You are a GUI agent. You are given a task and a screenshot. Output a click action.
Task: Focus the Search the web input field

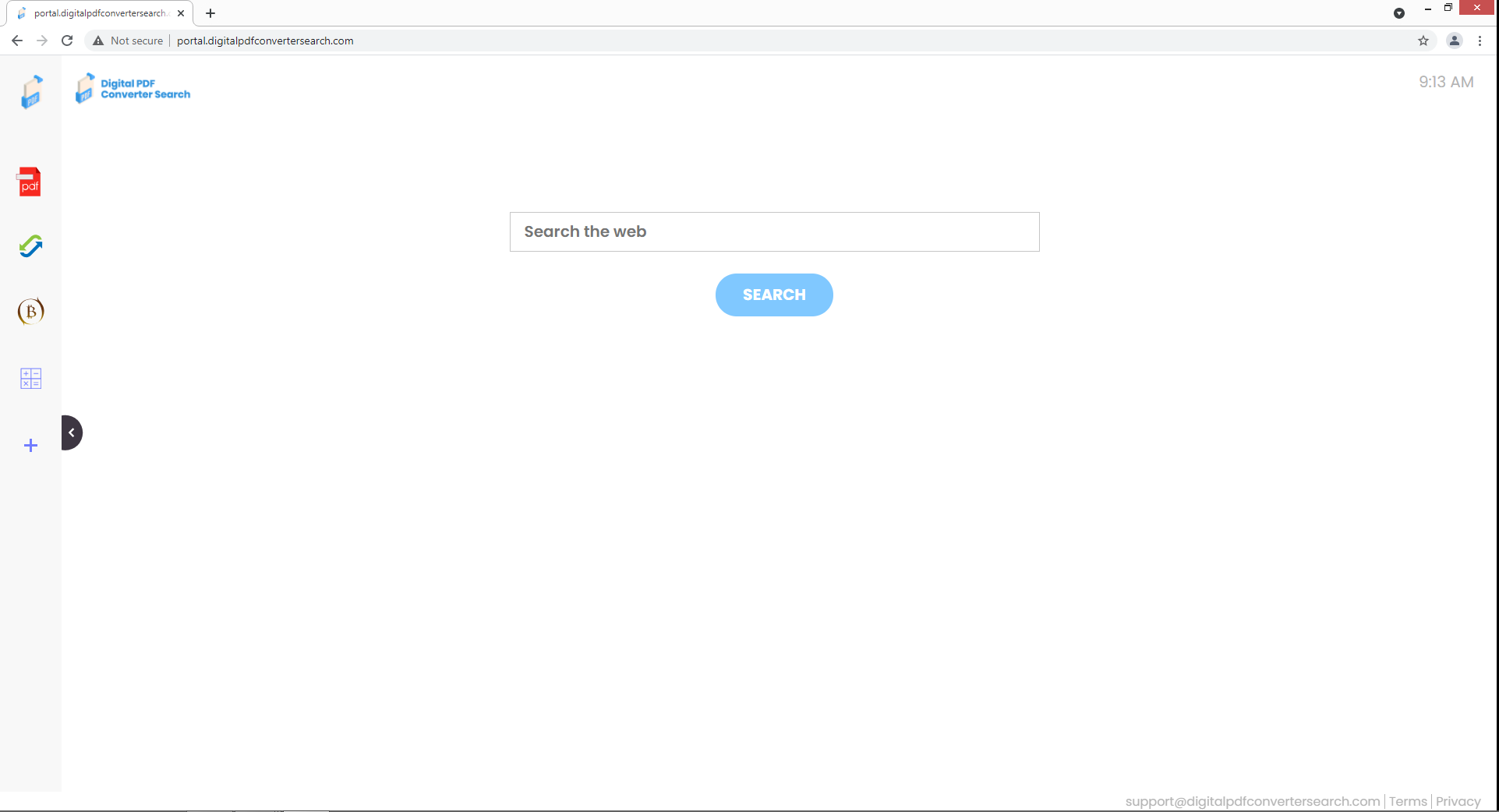tap(774, 231)
